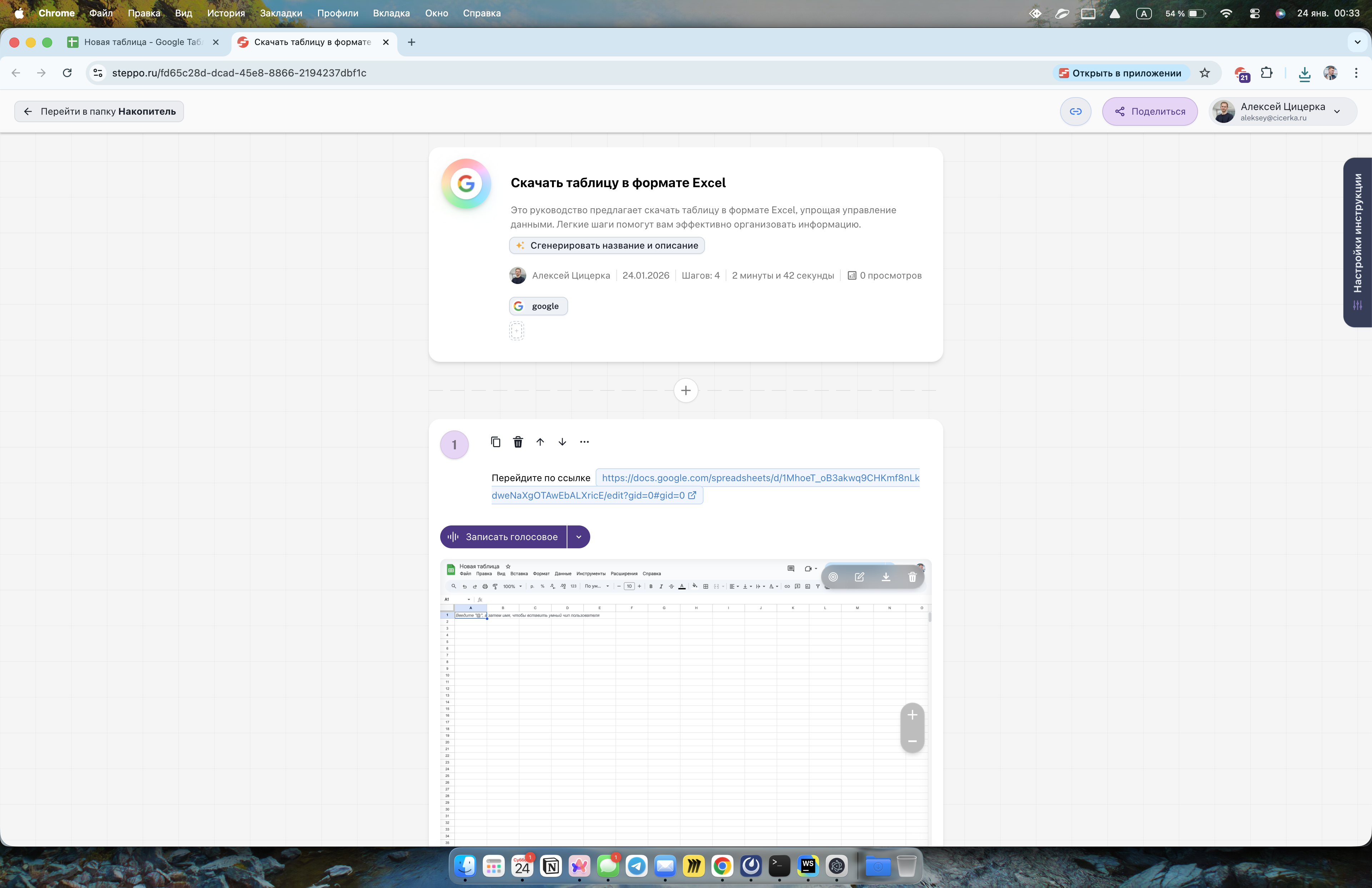Expand Chrome tab search chevron

1357,42
